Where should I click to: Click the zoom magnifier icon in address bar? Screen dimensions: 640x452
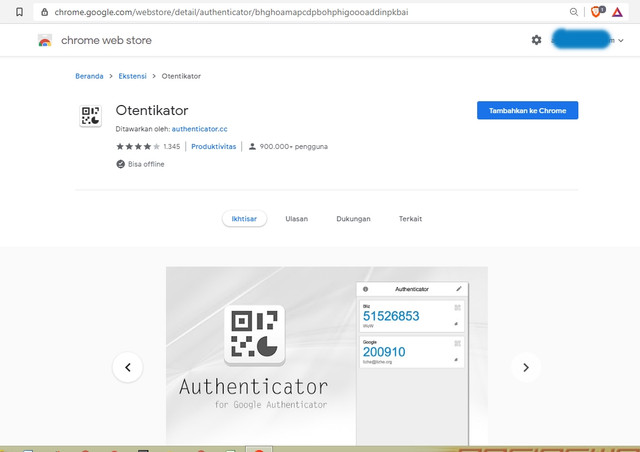point(573,12)
